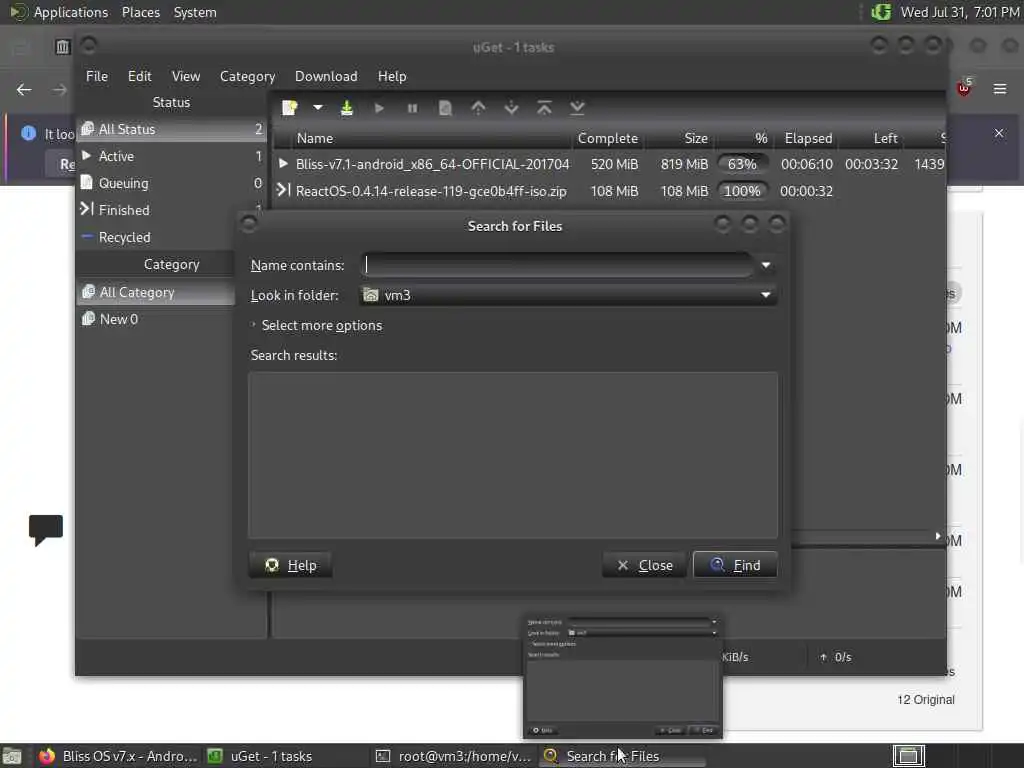Select the Finished status row
Screen dimensions: 1024x768
coord(172,210)
